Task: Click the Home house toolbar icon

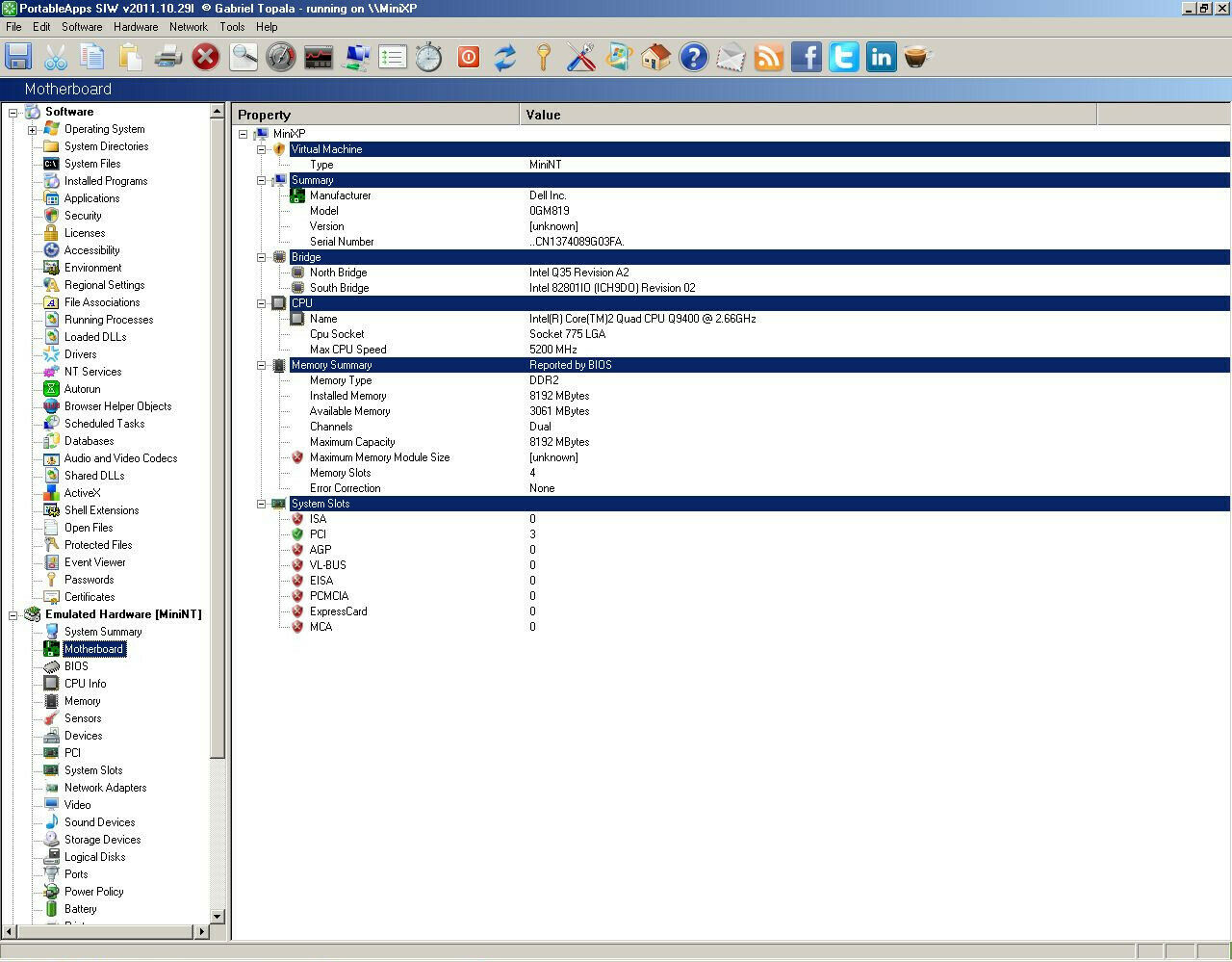Action: click(655, 57)
